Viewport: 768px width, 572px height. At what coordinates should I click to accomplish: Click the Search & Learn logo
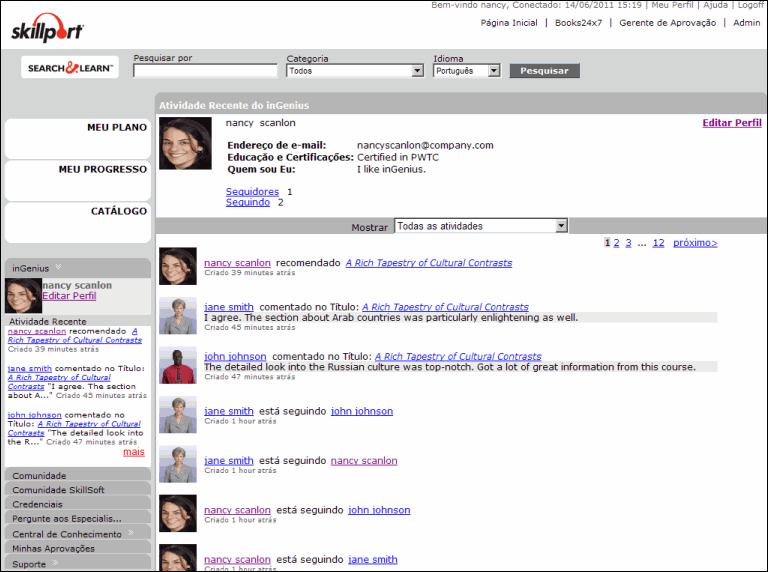point(70,68)
